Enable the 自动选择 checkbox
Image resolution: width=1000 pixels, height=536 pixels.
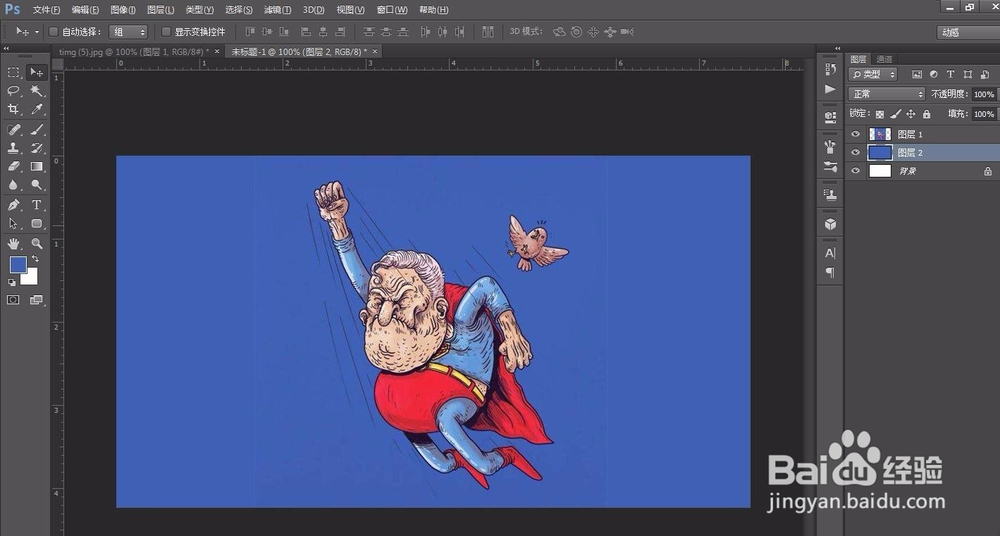(54, 31)
